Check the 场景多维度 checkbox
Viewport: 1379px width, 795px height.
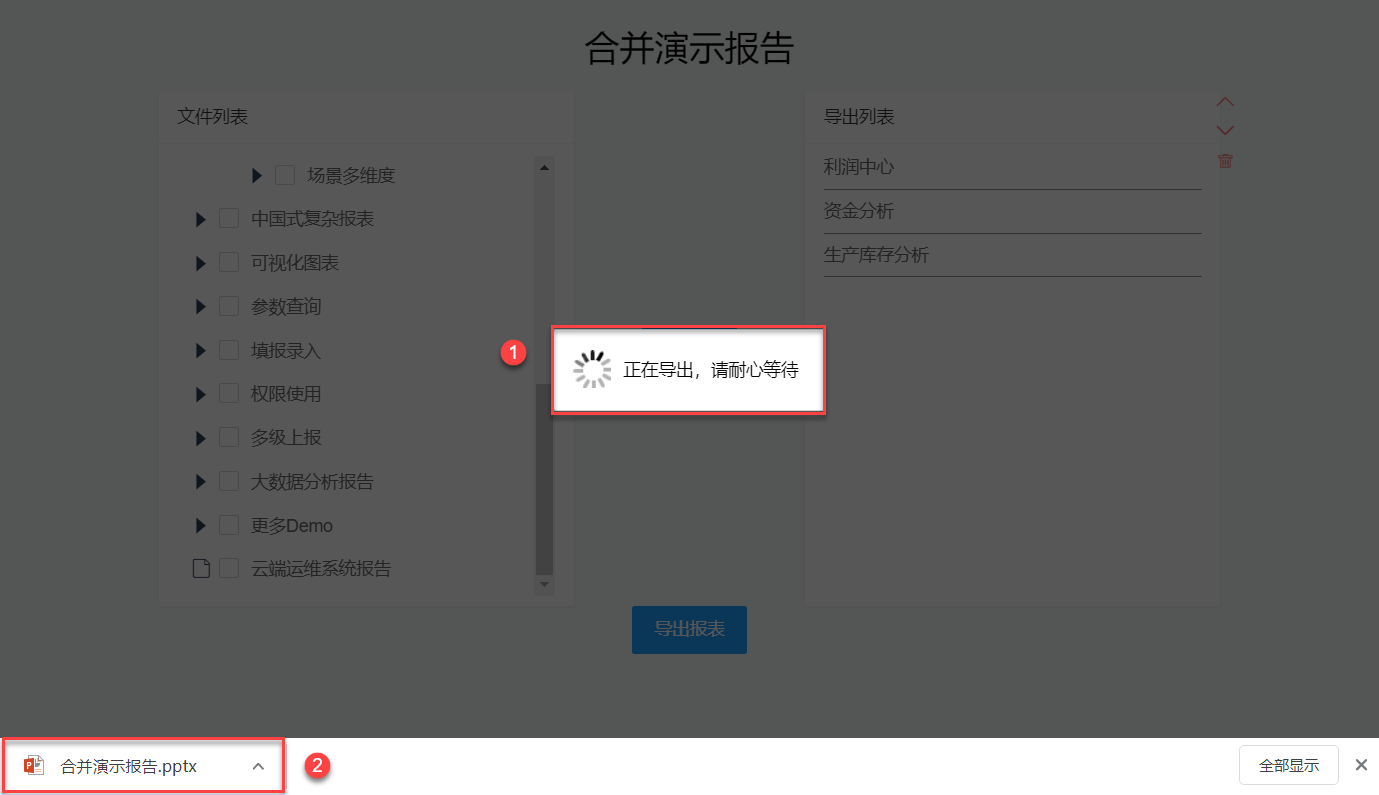point(285,175)
